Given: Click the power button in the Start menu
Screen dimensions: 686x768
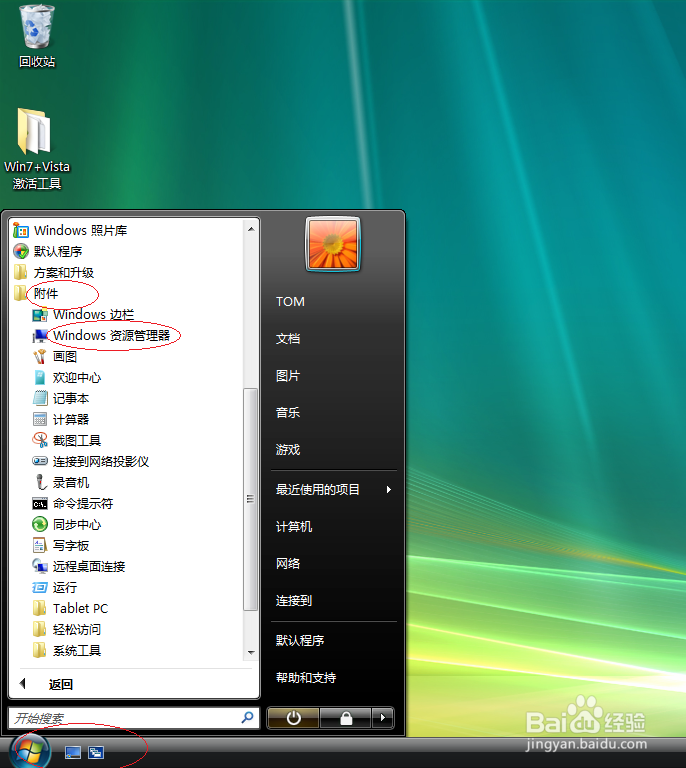Looking at the screenshot, I should click(293, 718).
